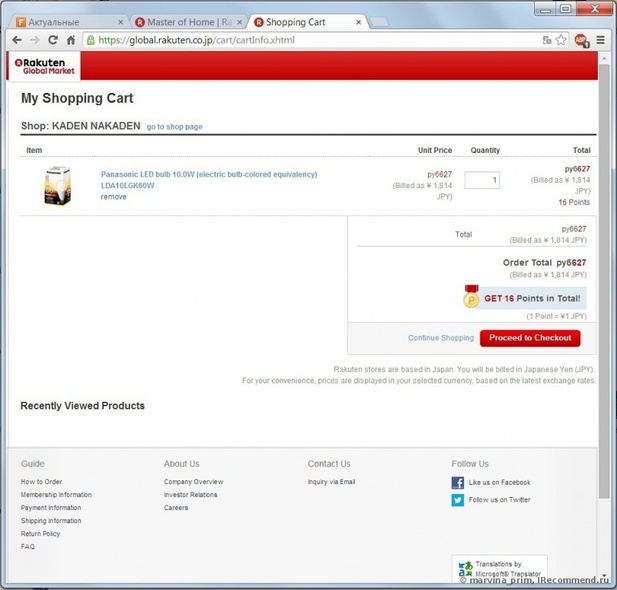617x590 pixels.
Task: Maximize the browser window
Action: (x=566, y=9)
